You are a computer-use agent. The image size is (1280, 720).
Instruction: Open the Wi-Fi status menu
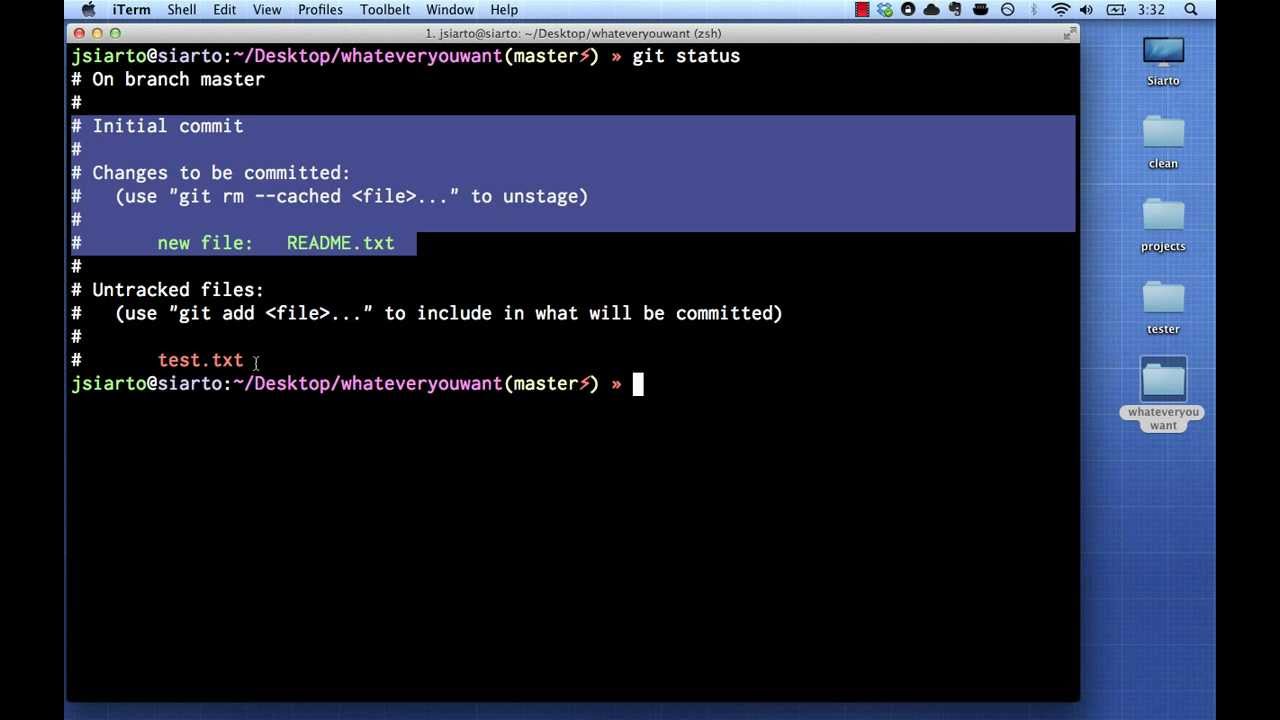[1061, 10]
